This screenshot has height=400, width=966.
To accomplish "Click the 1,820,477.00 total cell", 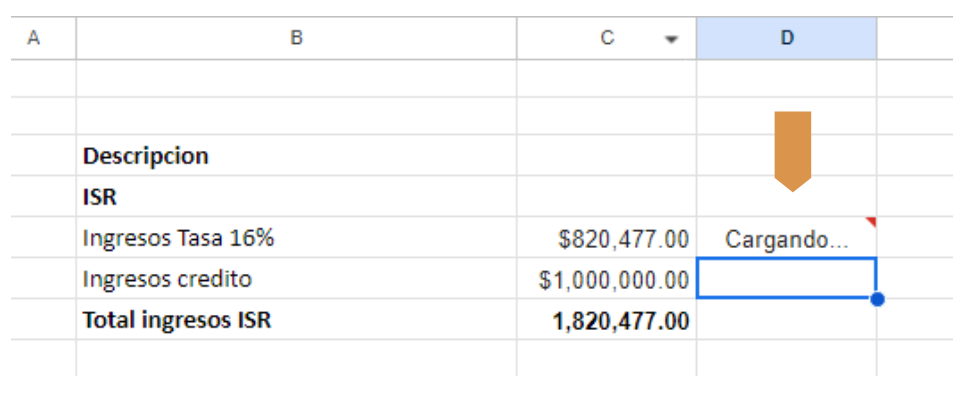I will point(607,320).
